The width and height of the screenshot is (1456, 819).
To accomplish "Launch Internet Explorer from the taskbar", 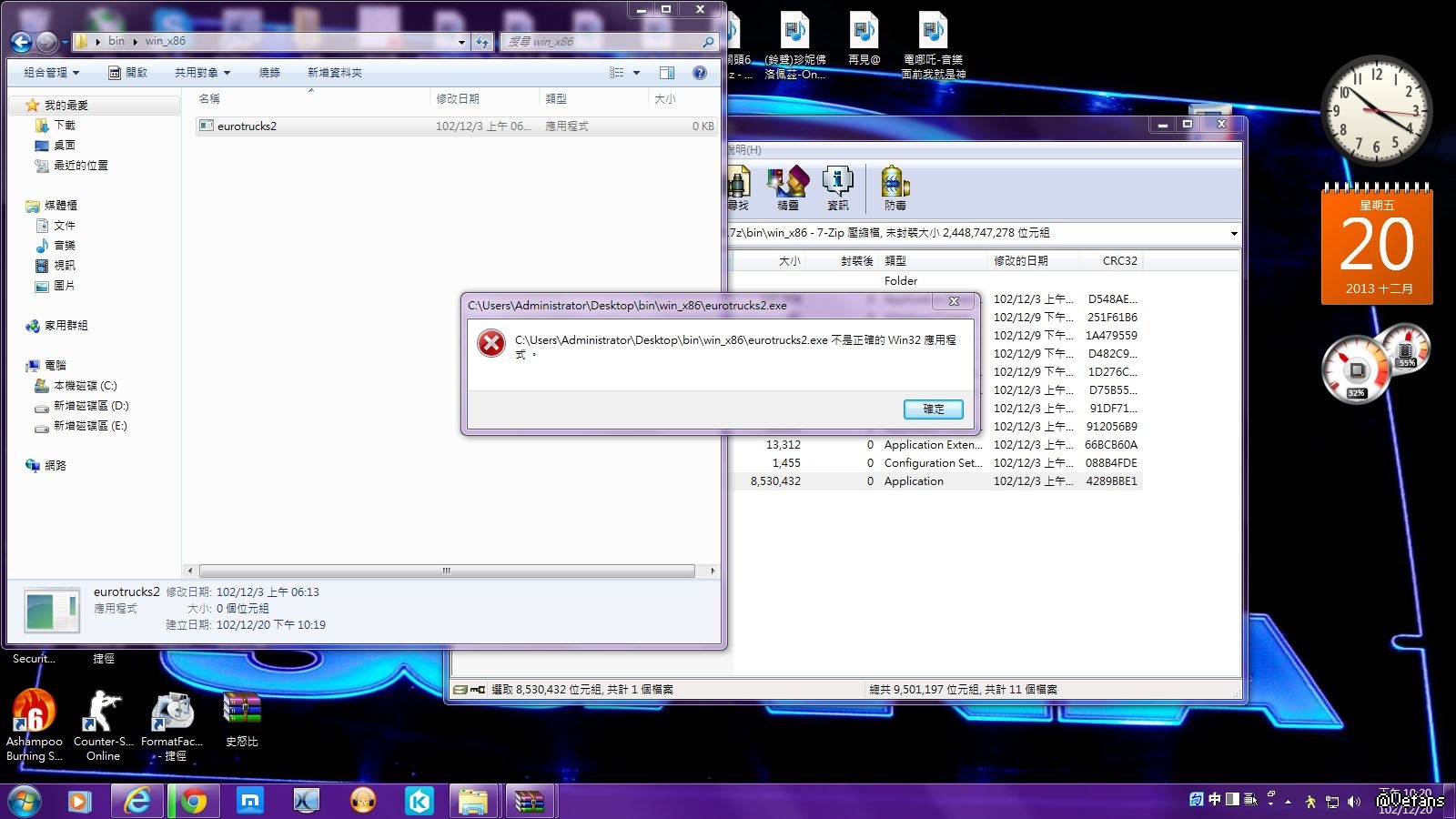I will tap(137, 801).
